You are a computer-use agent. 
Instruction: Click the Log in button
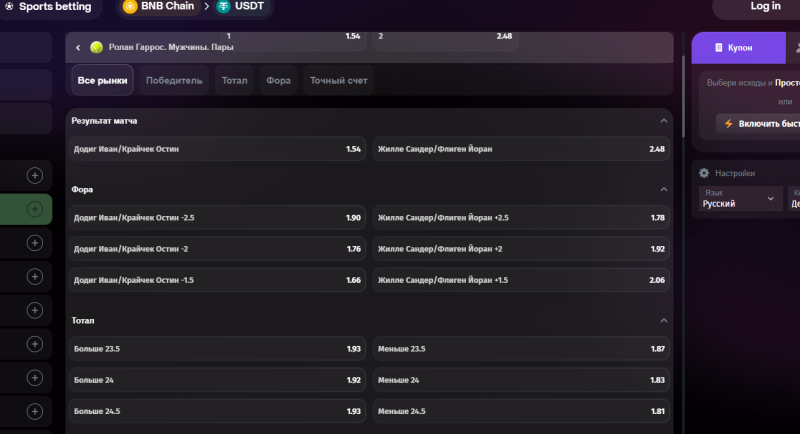[765, 7]
